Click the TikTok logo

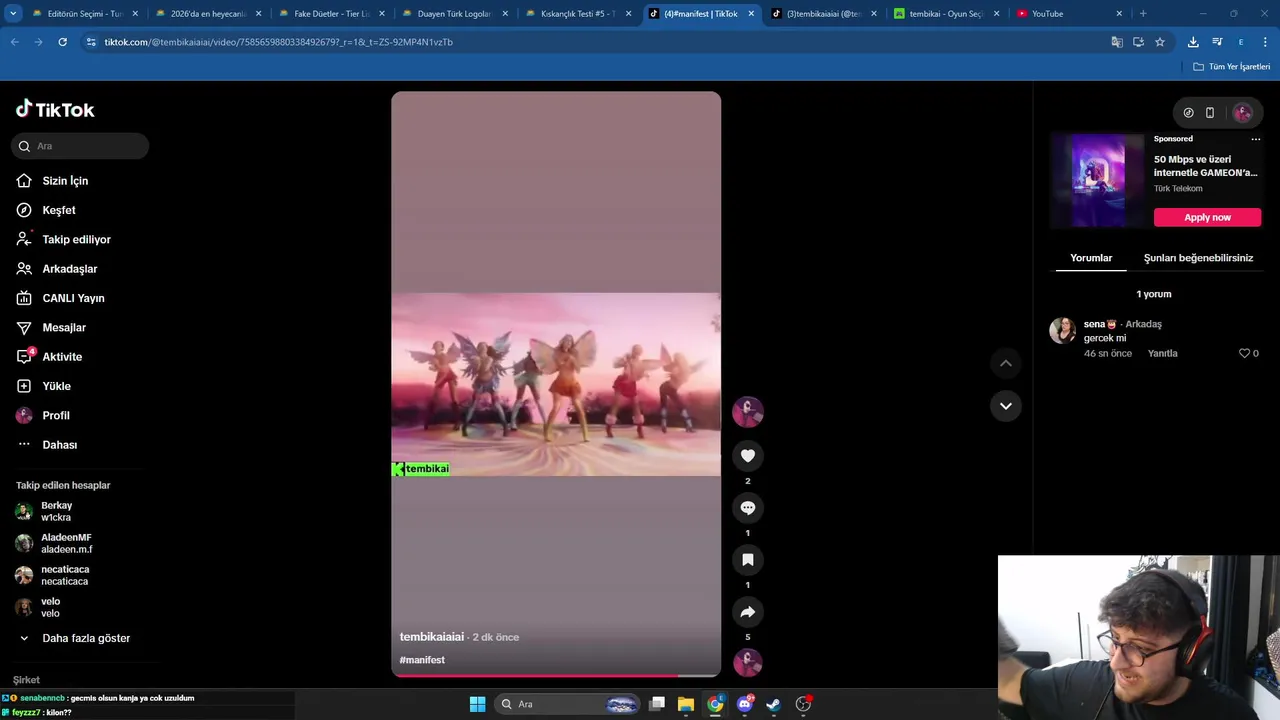[55, 109]
